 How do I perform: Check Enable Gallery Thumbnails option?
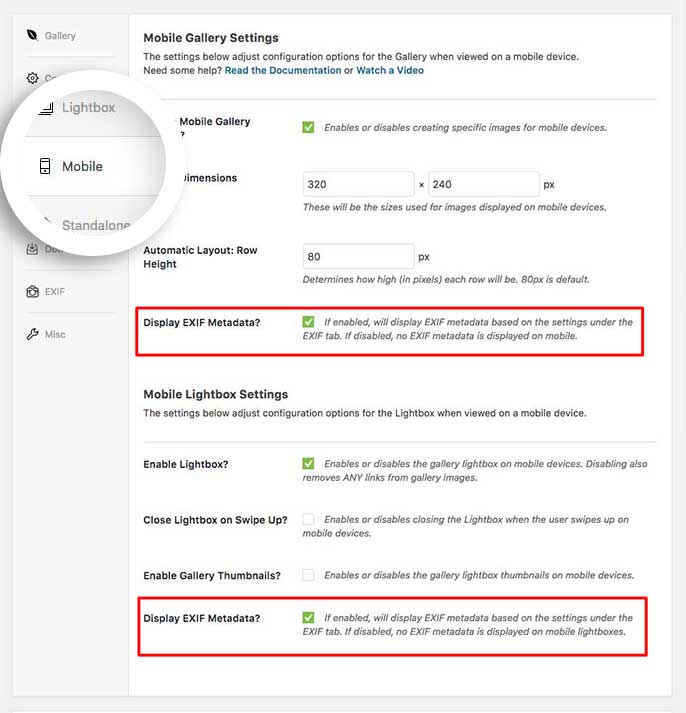coord(308,575)
